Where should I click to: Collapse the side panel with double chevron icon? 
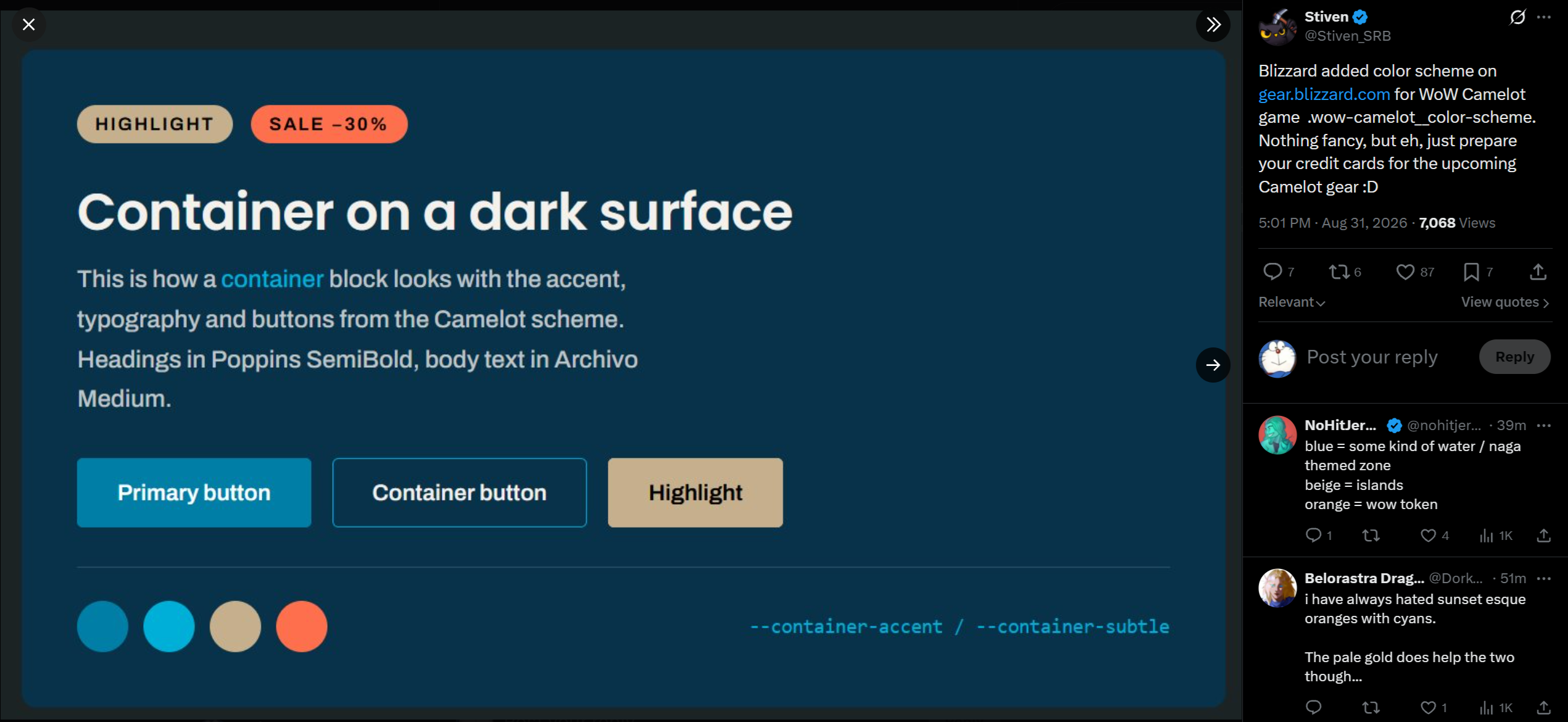click(x=1213, y=25)
